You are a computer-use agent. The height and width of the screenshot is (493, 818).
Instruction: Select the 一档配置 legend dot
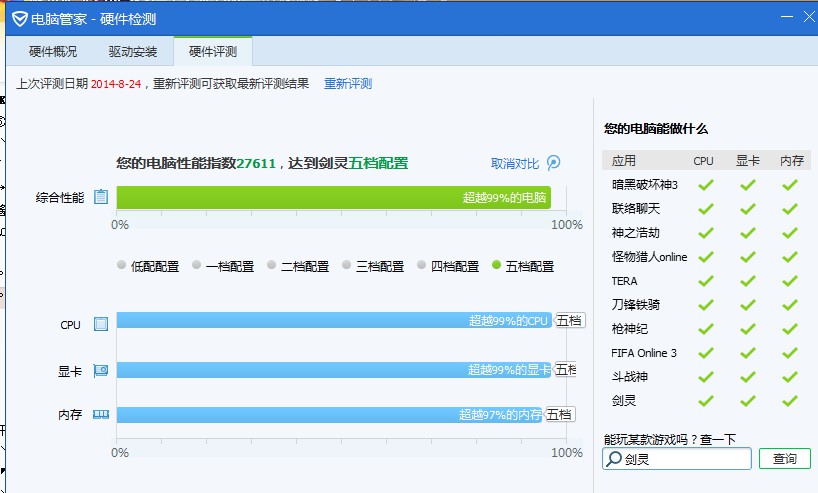tap(197, 265)
